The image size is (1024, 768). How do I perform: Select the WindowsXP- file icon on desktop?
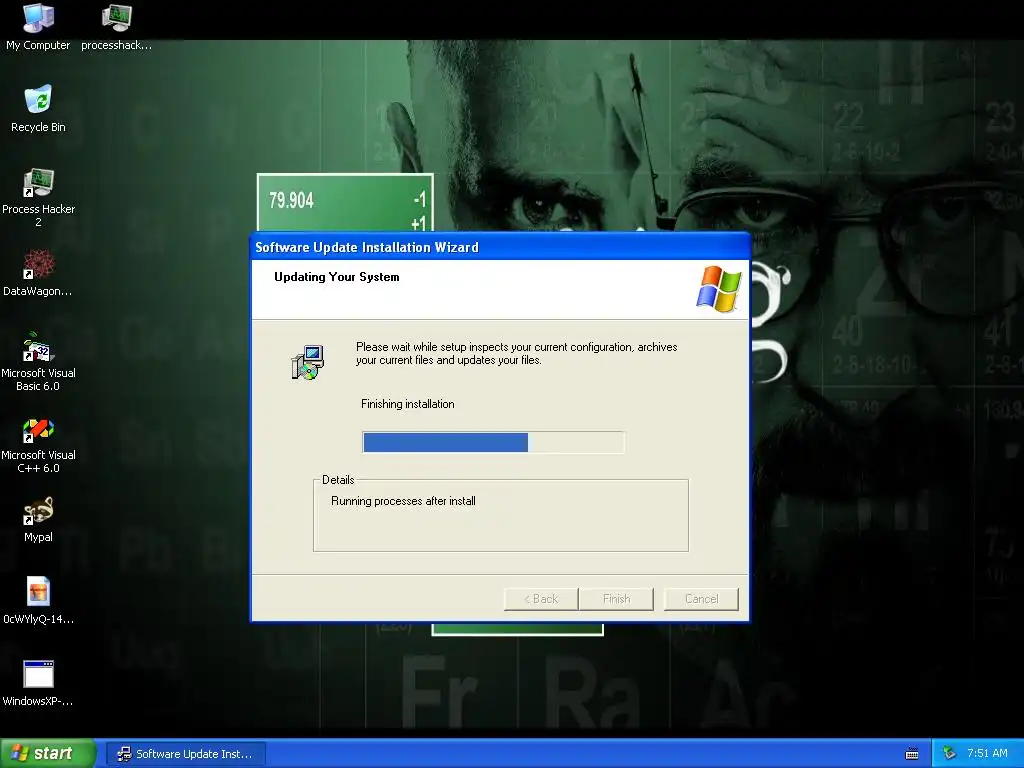pyautogui.click(x=38, y=683)
